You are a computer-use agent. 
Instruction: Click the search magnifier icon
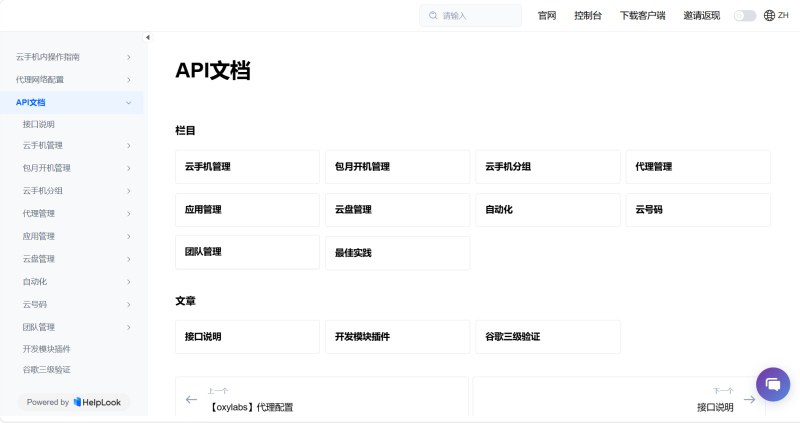(x=433, y=16)
